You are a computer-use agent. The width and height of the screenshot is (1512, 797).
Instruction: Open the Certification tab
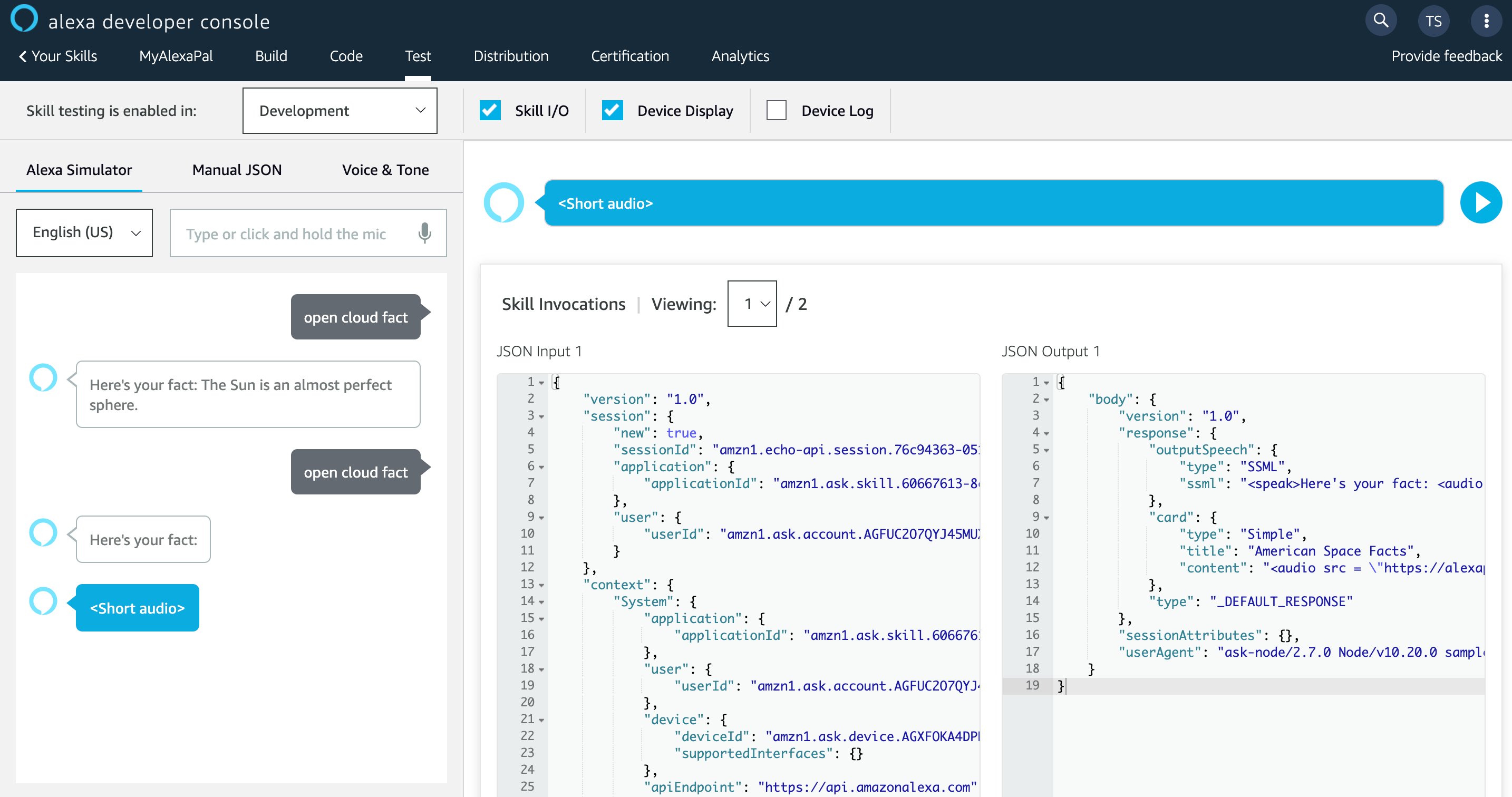point(630,56)
